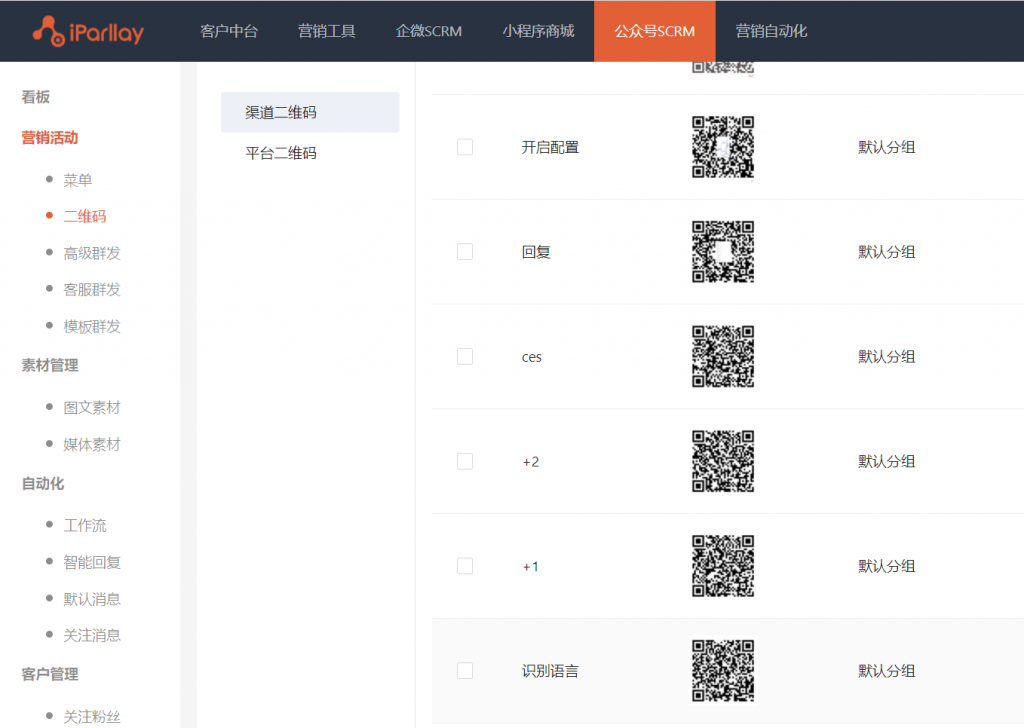The height and width of the screenshot is (728, 1024).
Task: Check the 识别语言 row checkbox
Action: point(465,671)
